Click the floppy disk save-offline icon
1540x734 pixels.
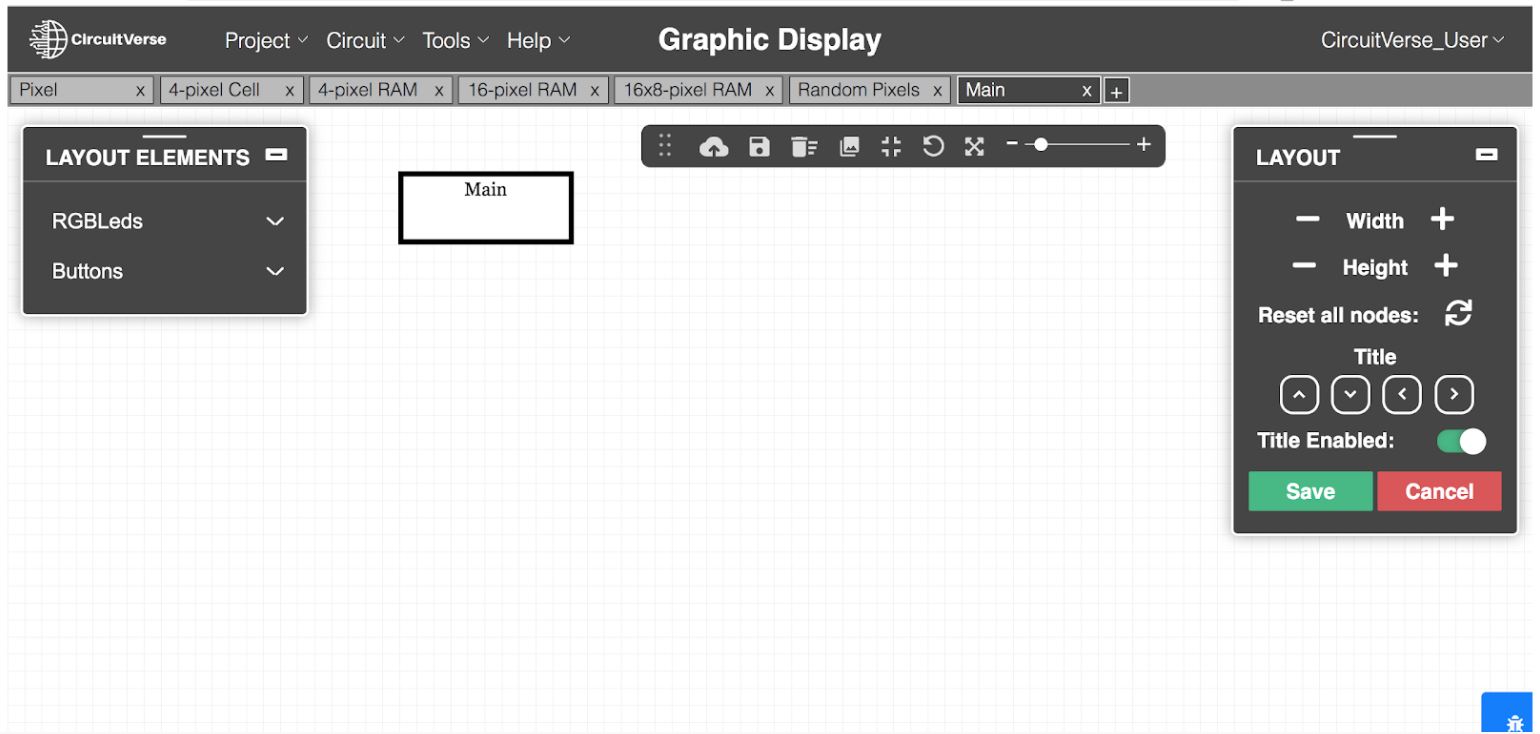[759, 147]
